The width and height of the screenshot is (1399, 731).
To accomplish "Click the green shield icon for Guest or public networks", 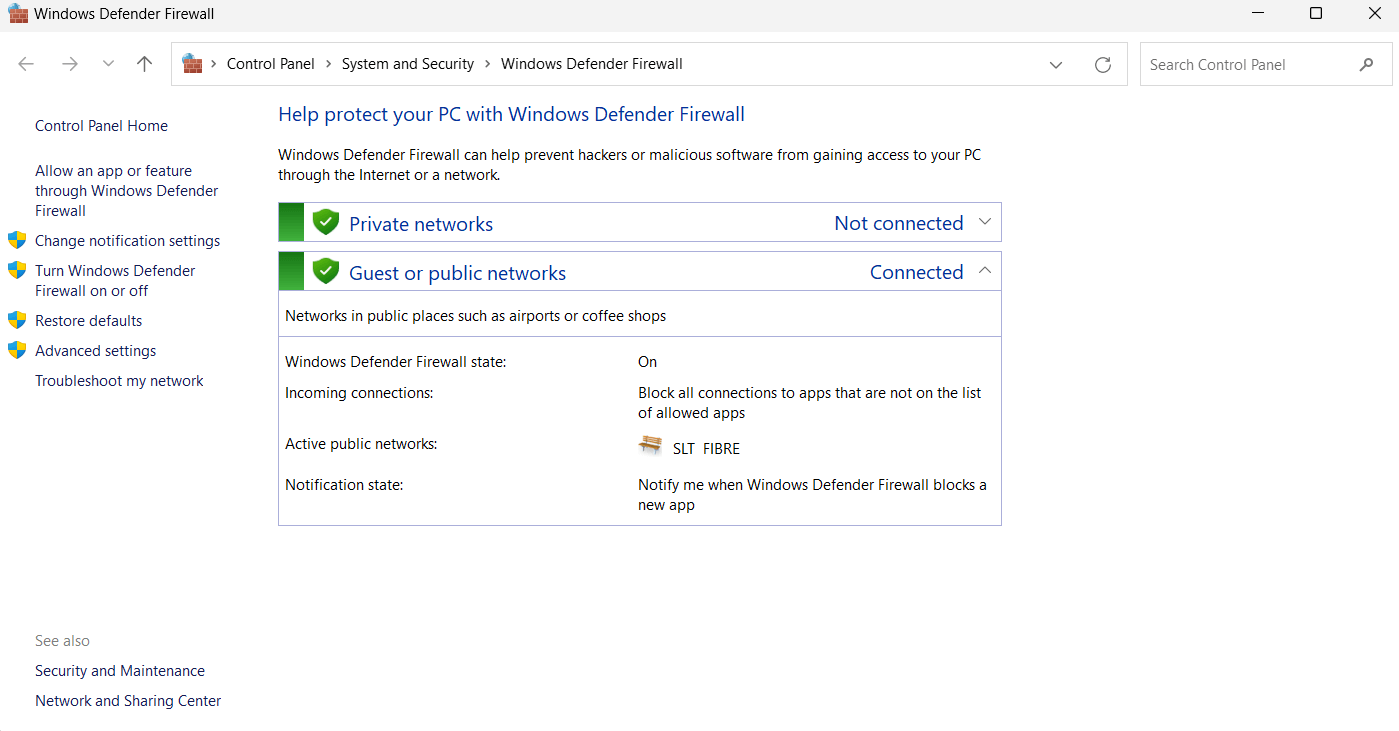I will 326,270.
